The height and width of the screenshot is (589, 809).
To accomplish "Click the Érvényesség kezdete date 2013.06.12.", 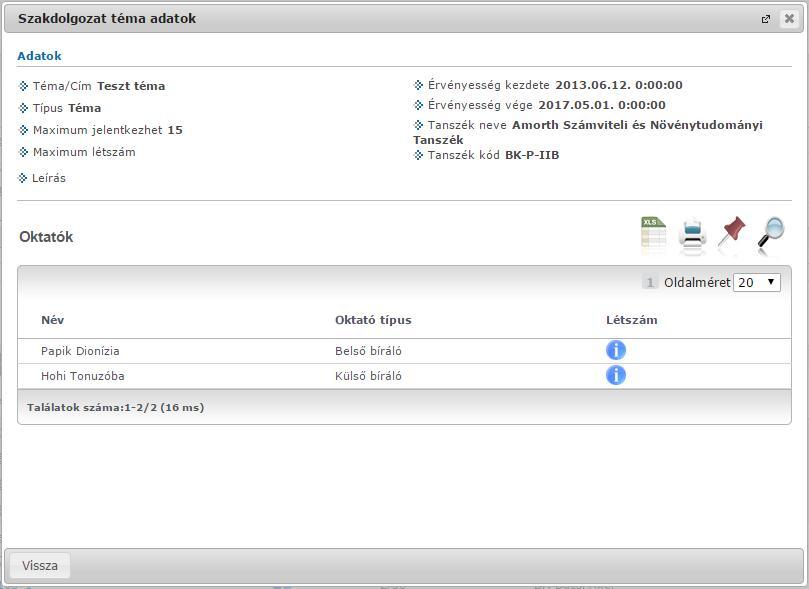I will (x=619, y=85).
